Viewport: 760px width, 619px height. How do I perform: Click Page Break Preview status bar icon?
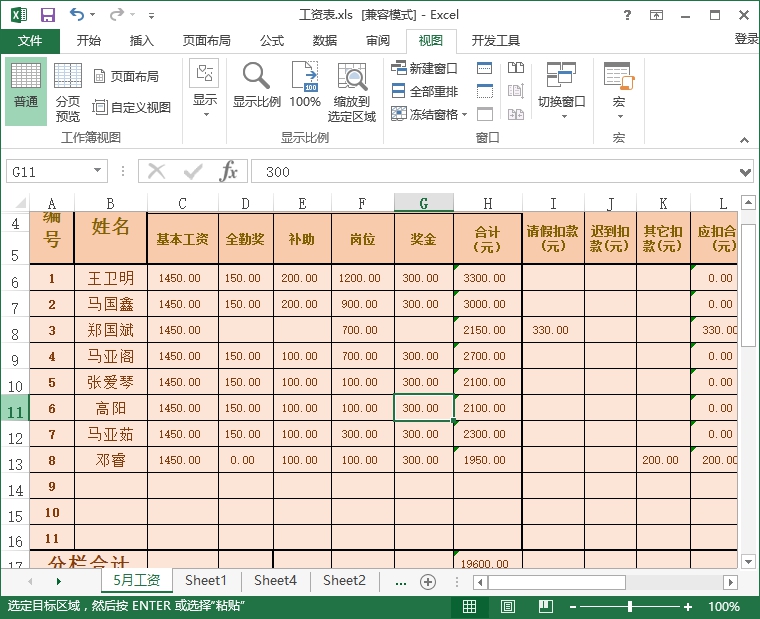tap(546, 606)
